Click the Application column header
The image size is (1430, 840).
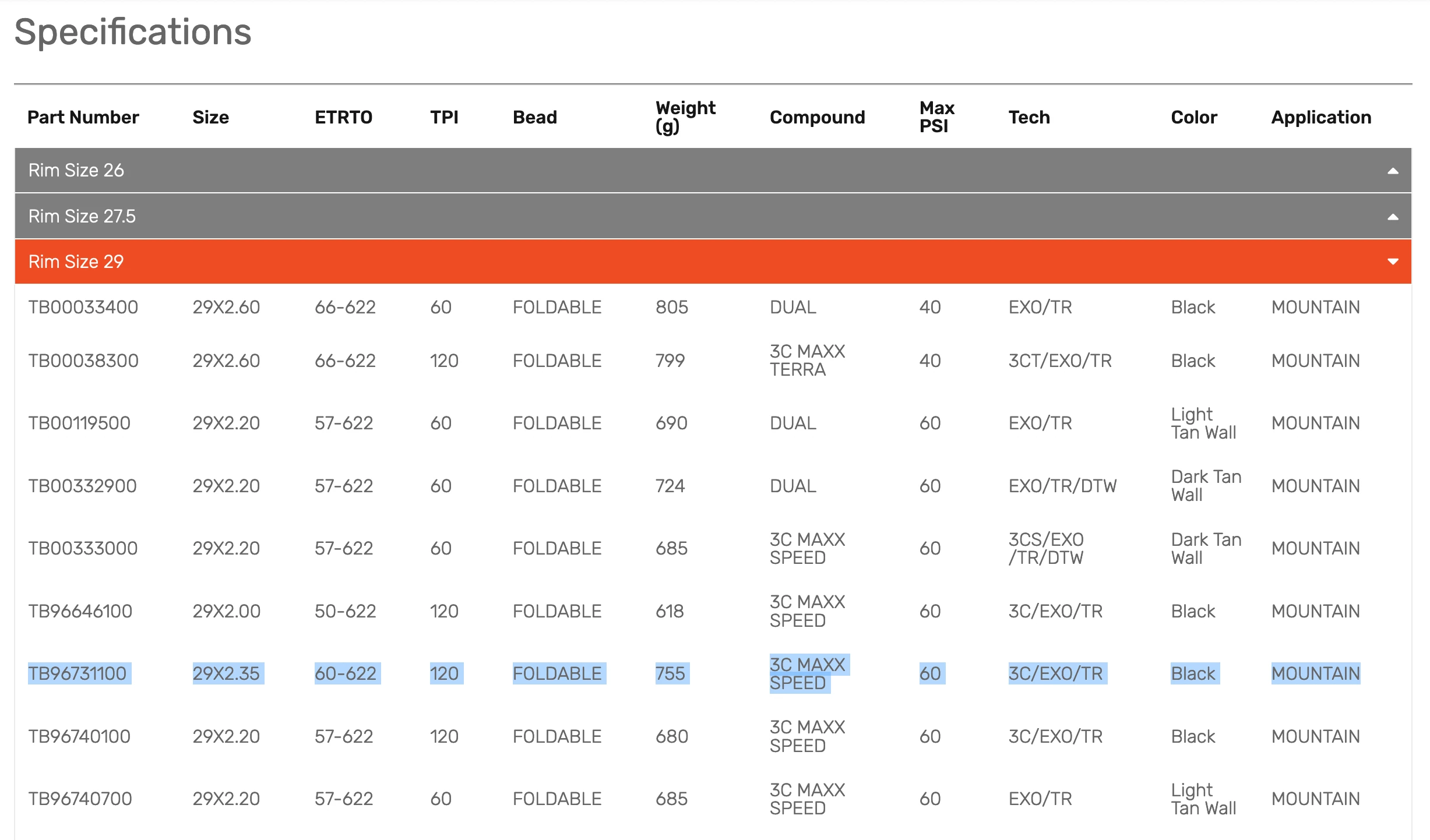click(1321, 117)
